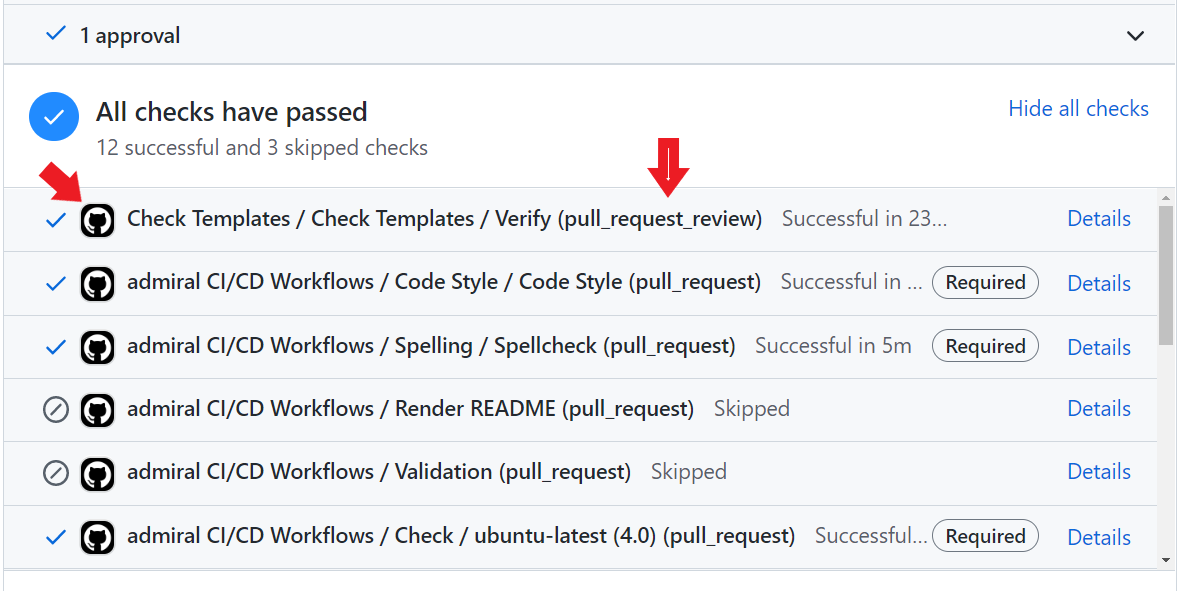Click the GitHub icon for Code Style check

pos(97,283)
